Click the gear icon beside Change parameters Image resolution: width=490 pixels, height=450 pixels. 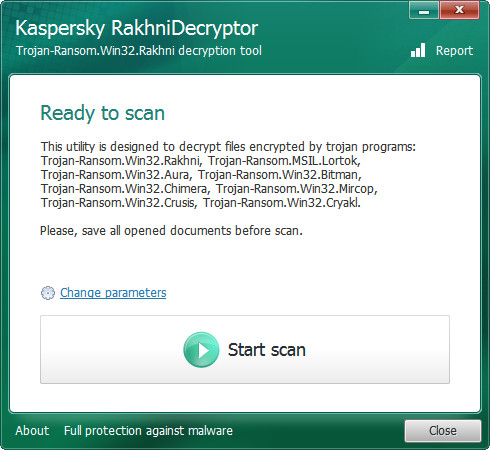click(x=48, y=293)
